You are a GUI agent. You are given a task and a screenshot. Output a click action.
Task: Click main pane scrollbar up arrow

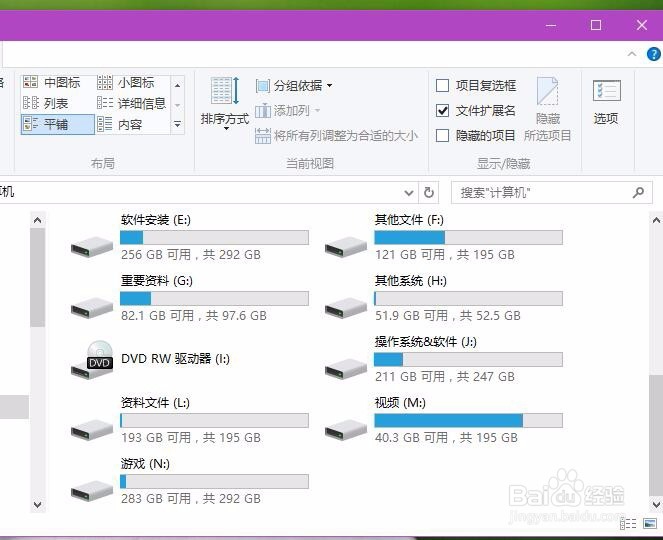pos(656,220)
